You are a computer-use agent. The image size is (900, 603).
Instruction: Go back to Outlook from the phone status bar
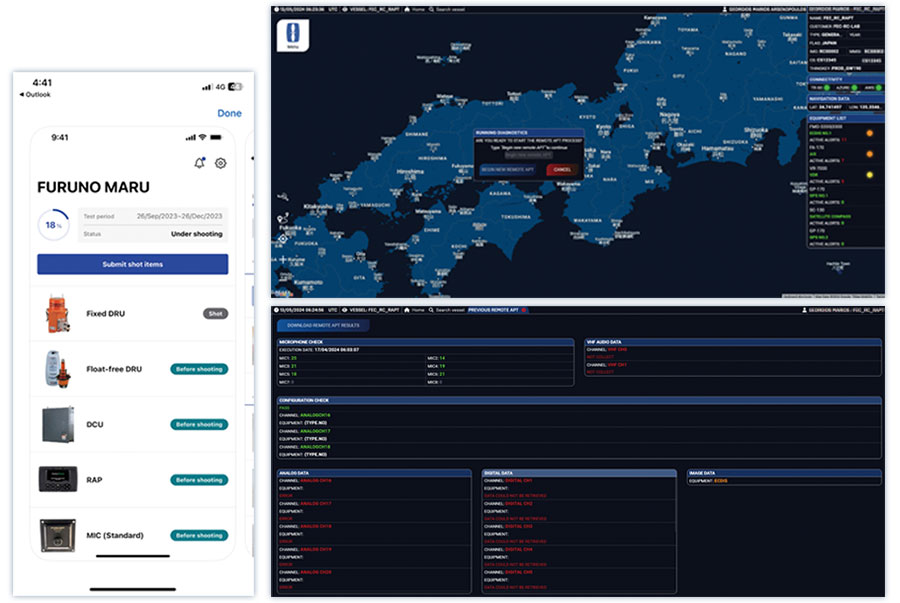coord(35,95)
